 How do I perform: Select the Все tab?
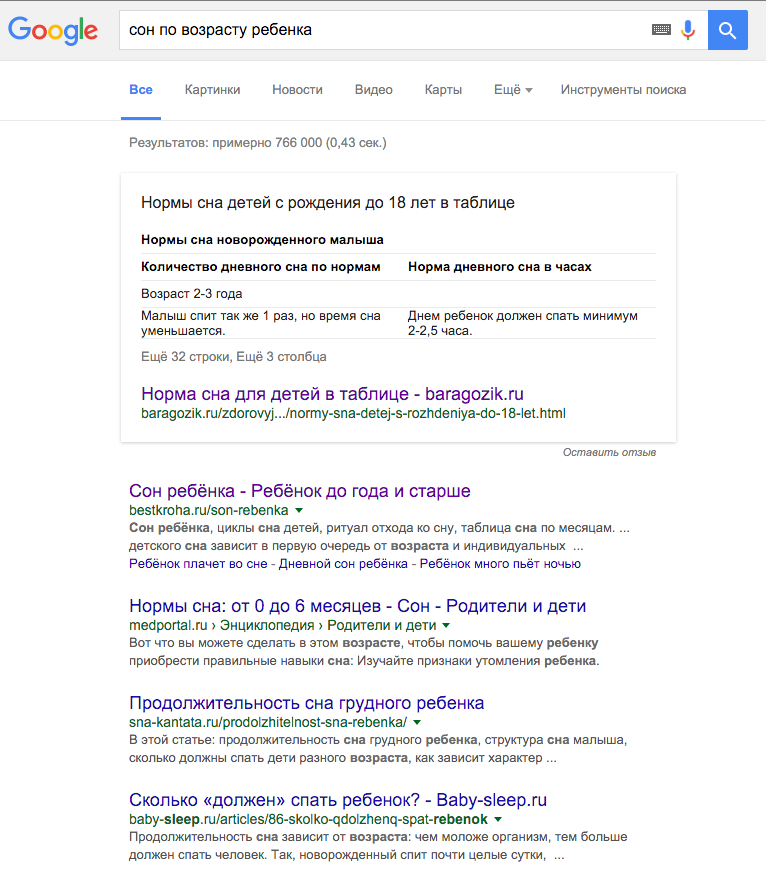tap(141, 90)
